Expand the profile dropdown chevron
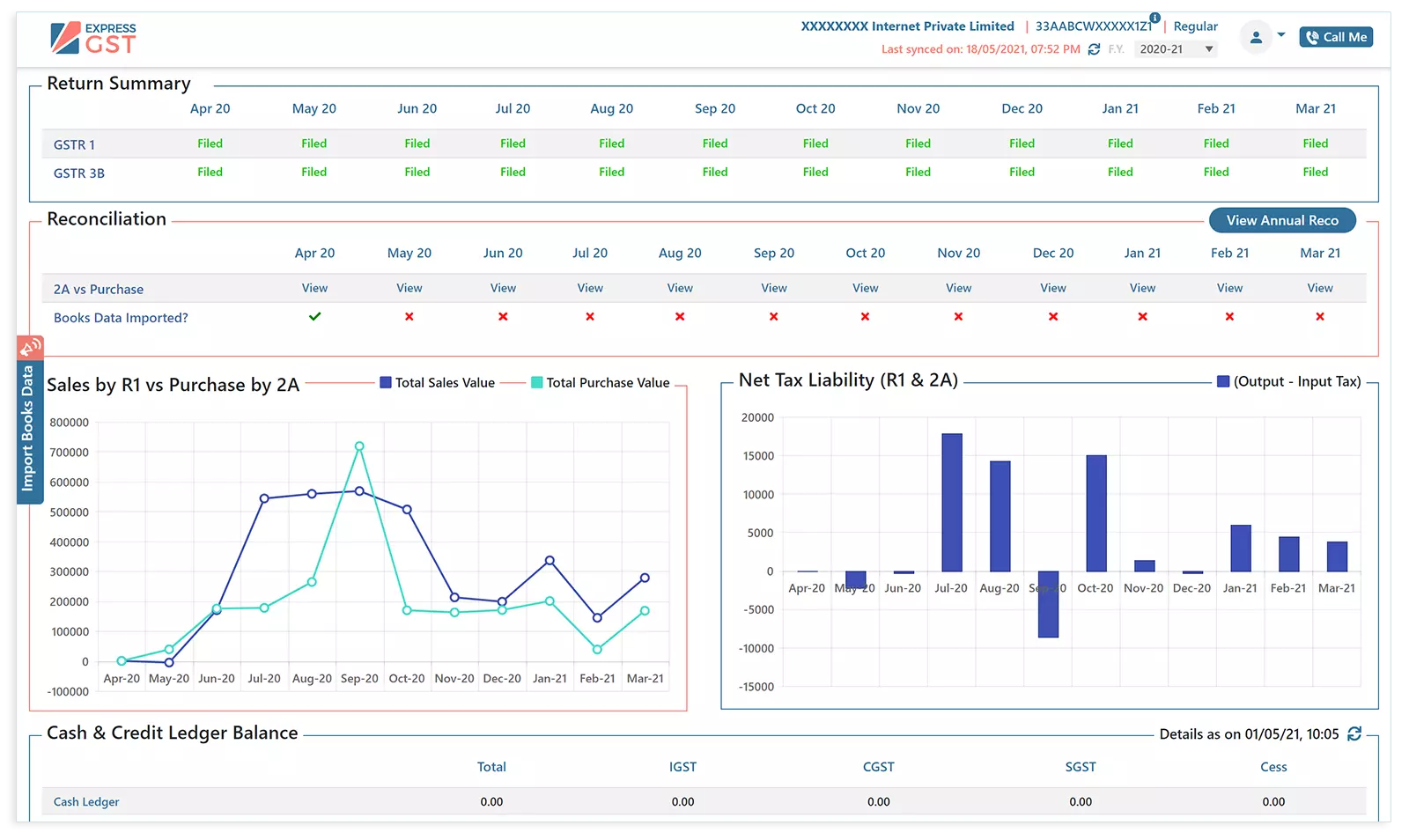The height and width of the screenshot is (840, 1409). point(1282,37)
